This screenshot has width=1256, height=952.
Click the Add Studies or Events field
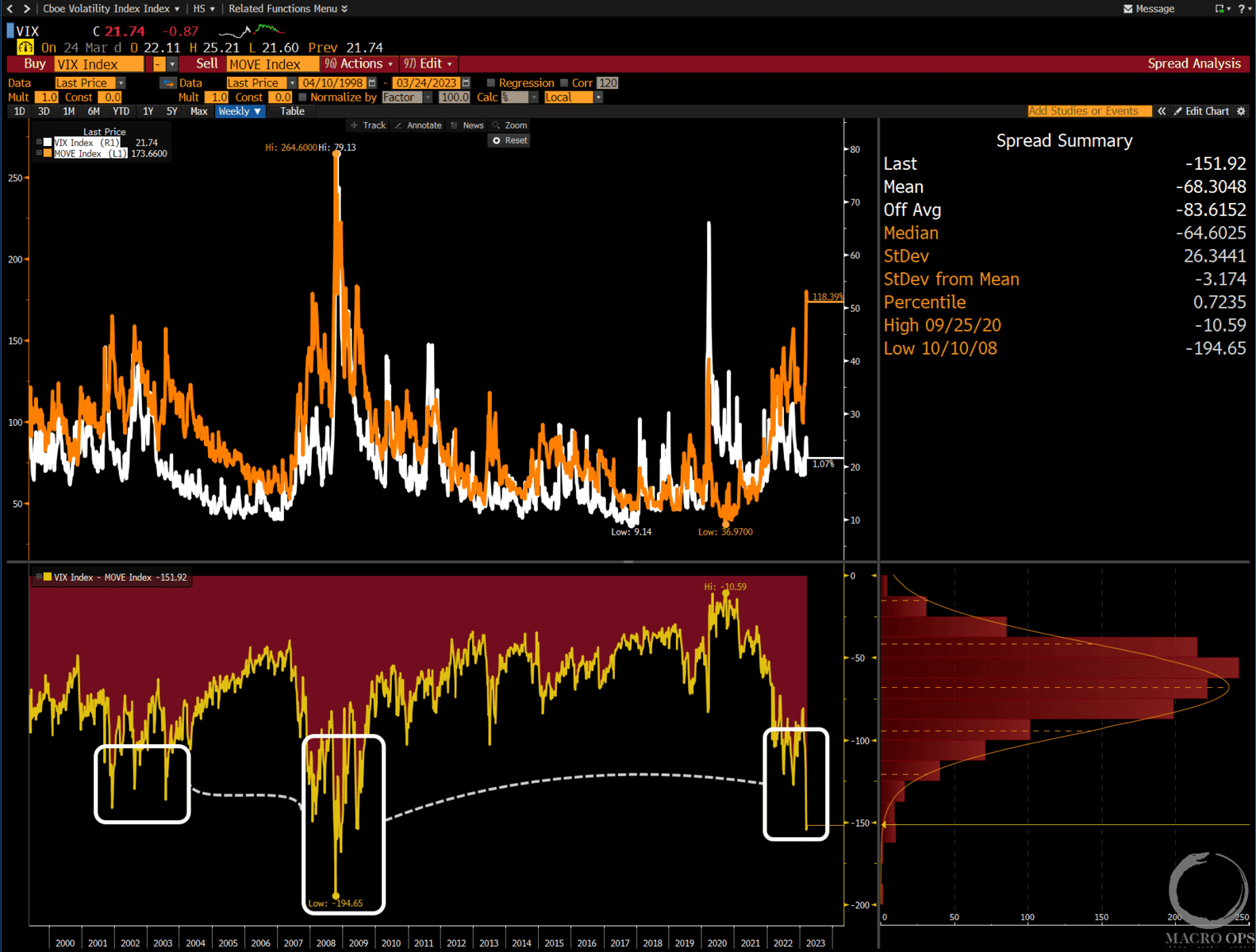(x=1089, y=111)
